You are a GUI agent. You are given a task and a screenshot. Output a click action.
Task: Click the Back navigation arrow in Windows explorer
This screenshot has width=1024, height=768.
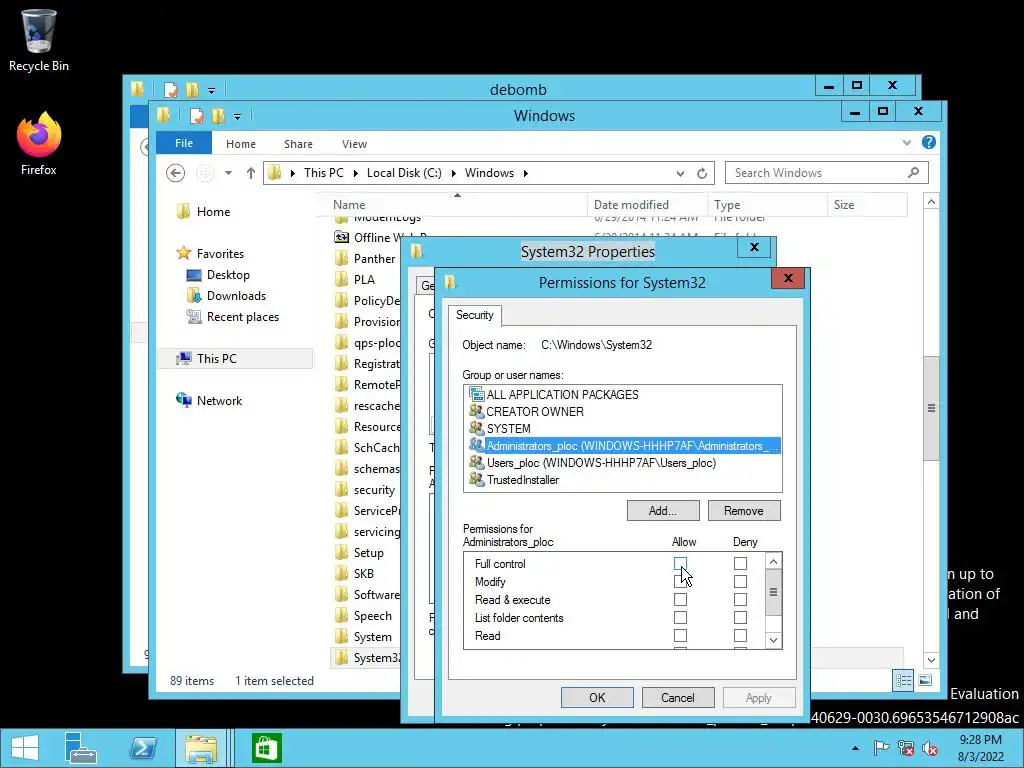175,173
